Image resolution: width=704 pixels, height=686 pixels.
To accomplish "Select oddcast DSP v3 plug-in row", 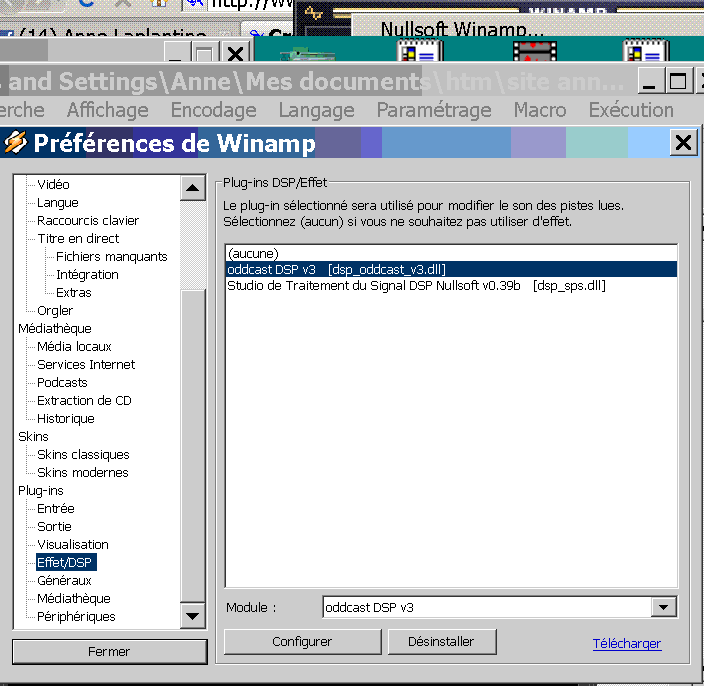I will pos(451,269).
